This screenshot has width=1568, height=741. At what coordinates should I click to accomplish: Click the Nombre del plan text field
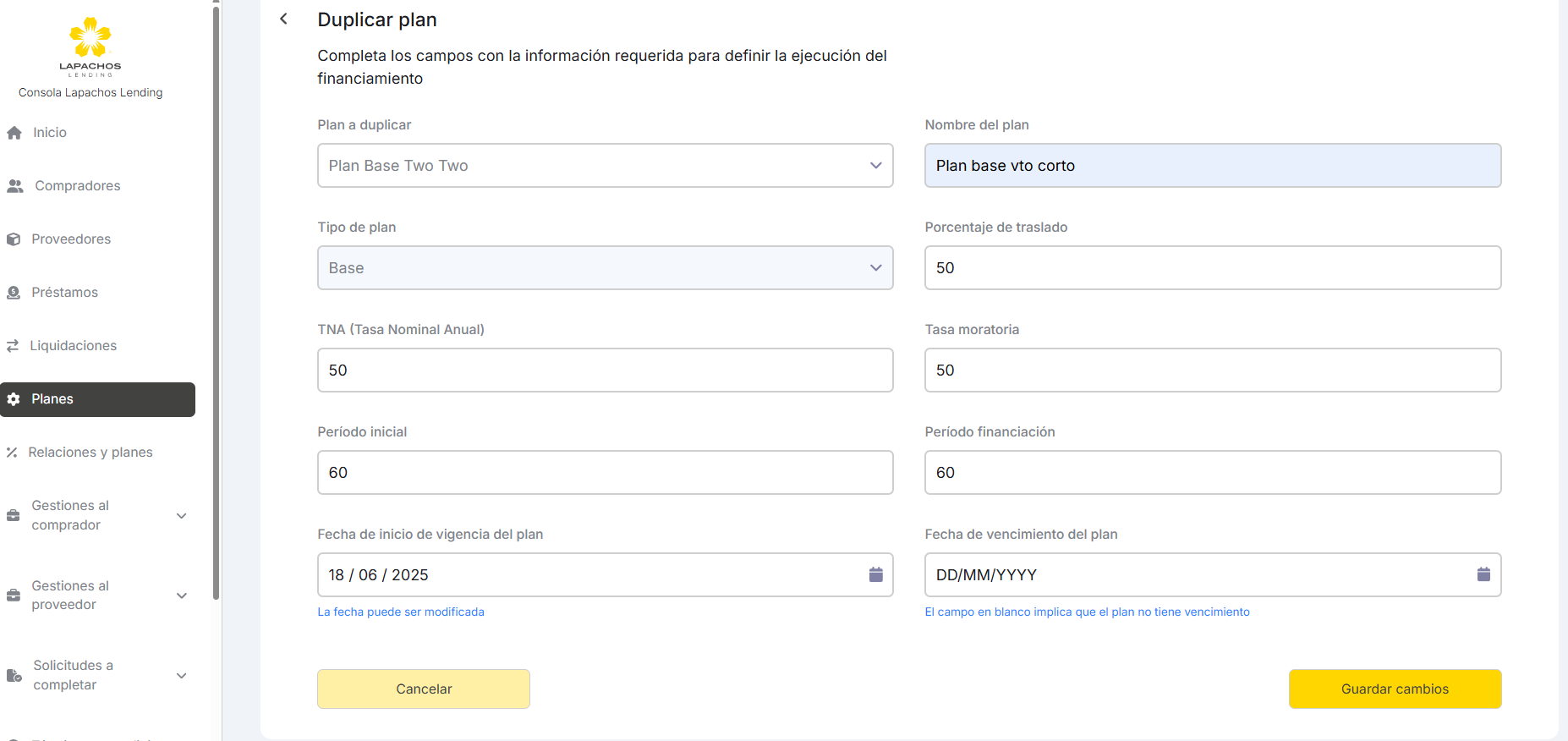tap(1212, 166)
